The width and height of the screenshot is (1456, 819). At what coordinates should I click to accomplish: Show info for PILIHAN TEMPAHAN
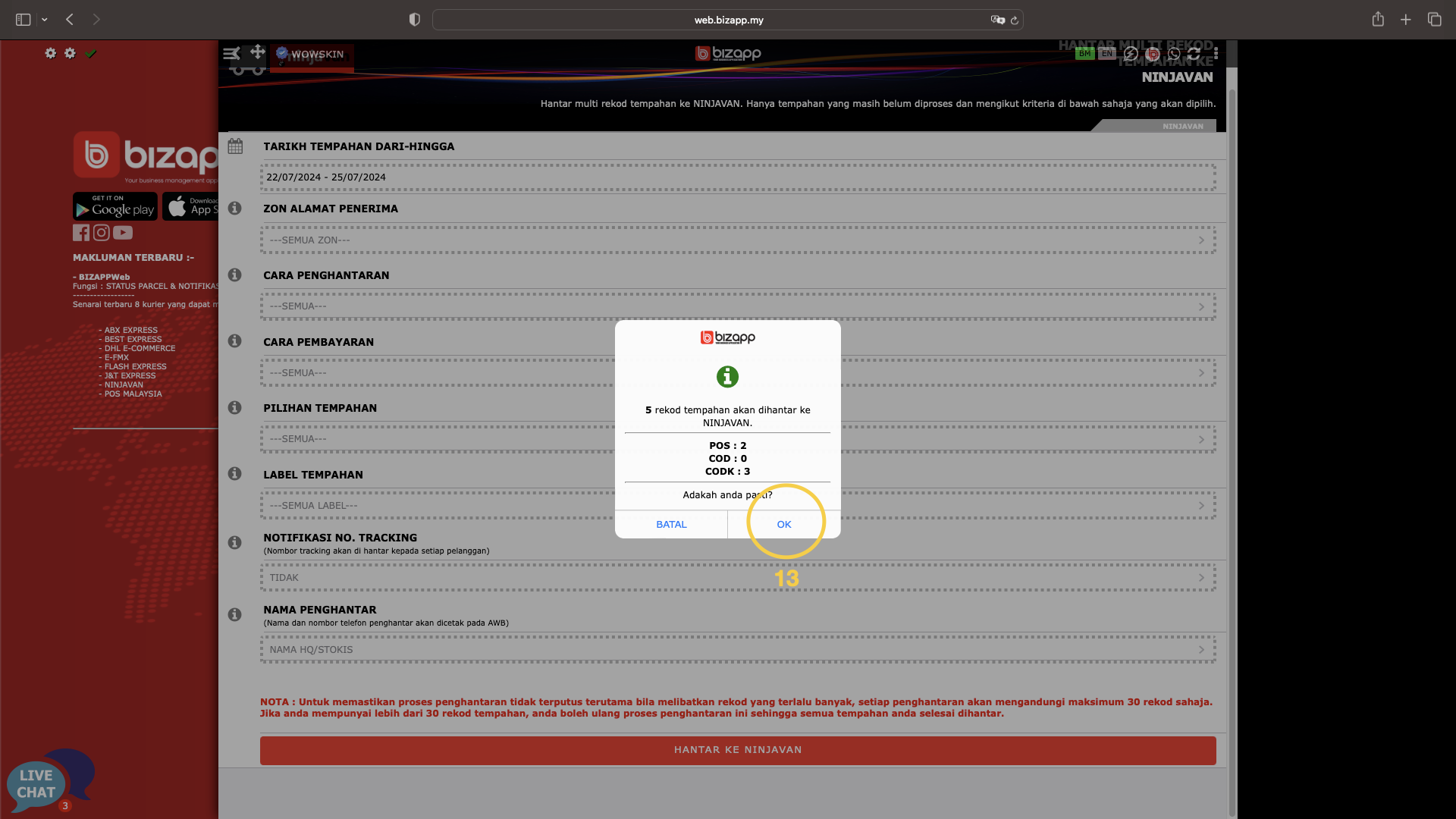(x=235, y=407)
